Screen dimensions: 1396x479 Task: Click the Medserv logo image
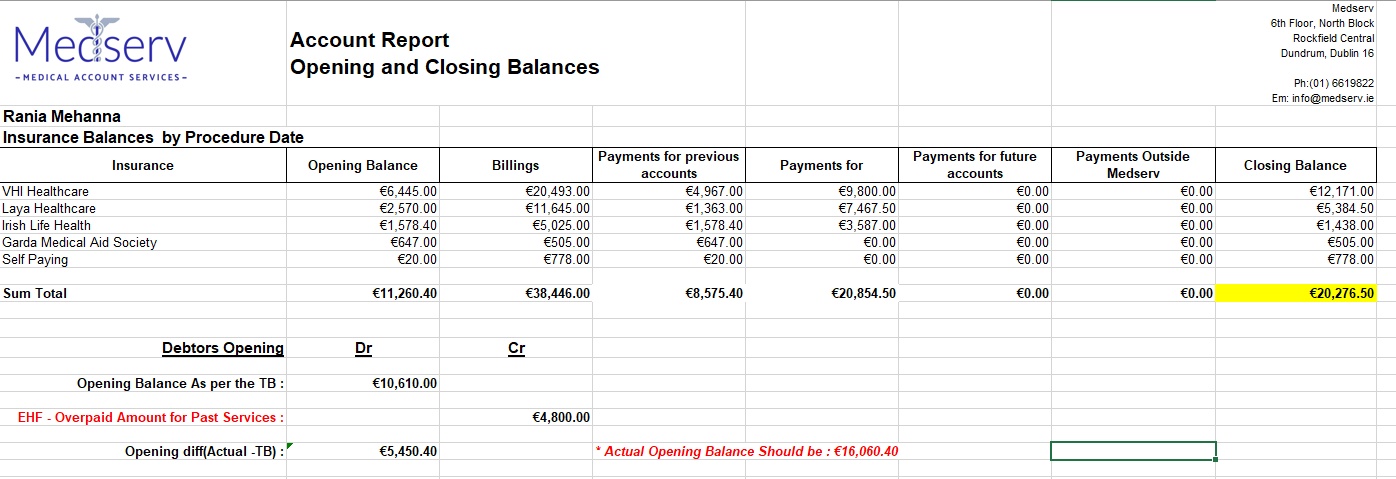point(101,50)
